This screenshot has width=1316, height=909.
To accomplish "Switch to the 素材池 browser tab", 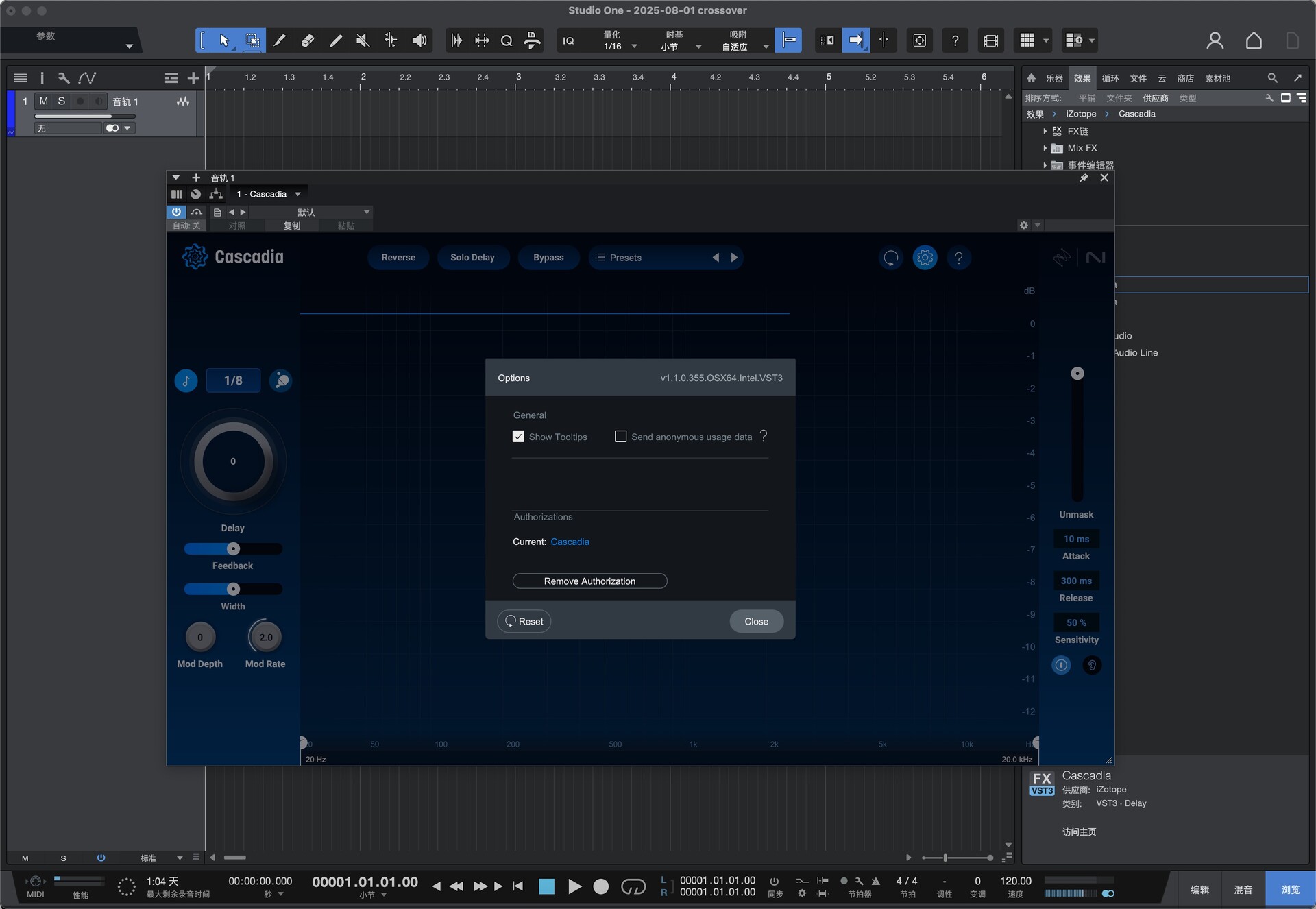I will pos(1218,78).
